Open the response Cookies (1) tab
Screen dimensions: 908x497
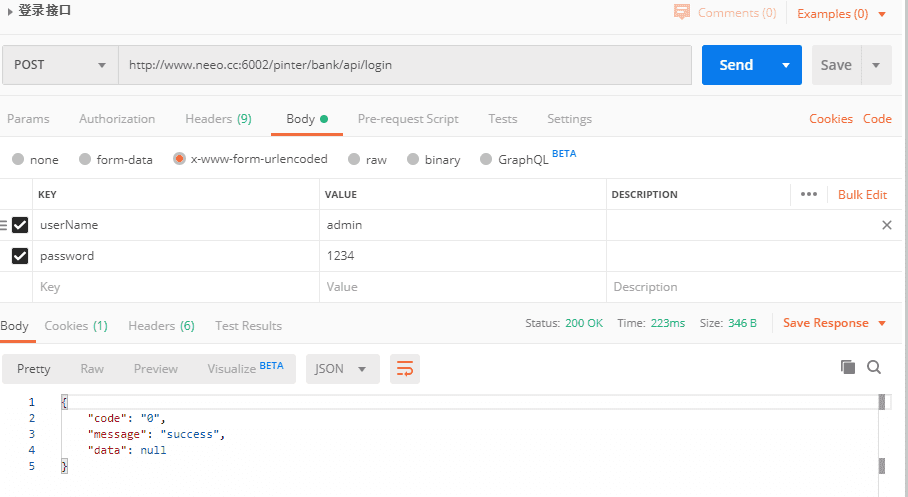[x=76, y=326]
